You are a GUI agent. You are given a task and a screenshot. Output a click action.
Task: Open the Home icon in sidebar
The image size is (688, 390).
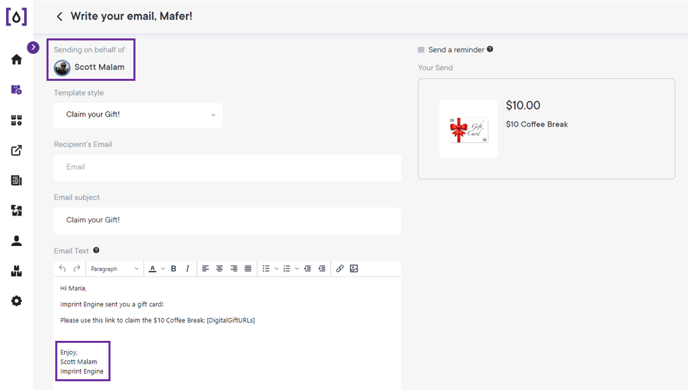(x=16, y=59)
